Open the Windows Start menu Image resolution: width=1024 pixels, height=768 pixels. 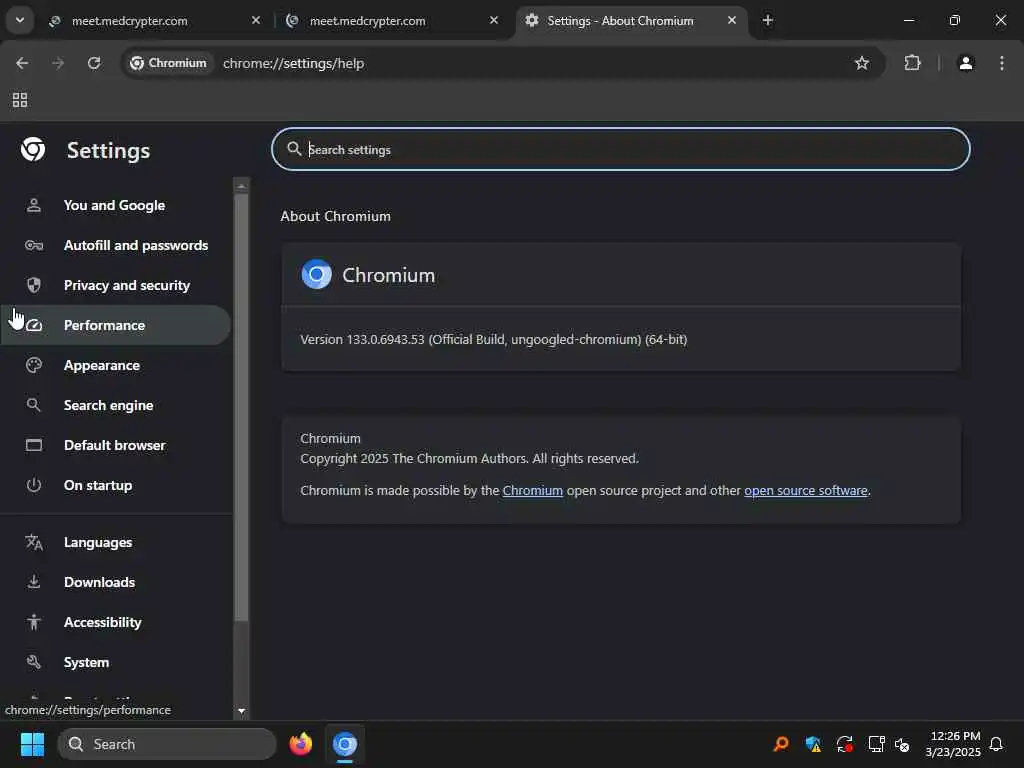32,744
